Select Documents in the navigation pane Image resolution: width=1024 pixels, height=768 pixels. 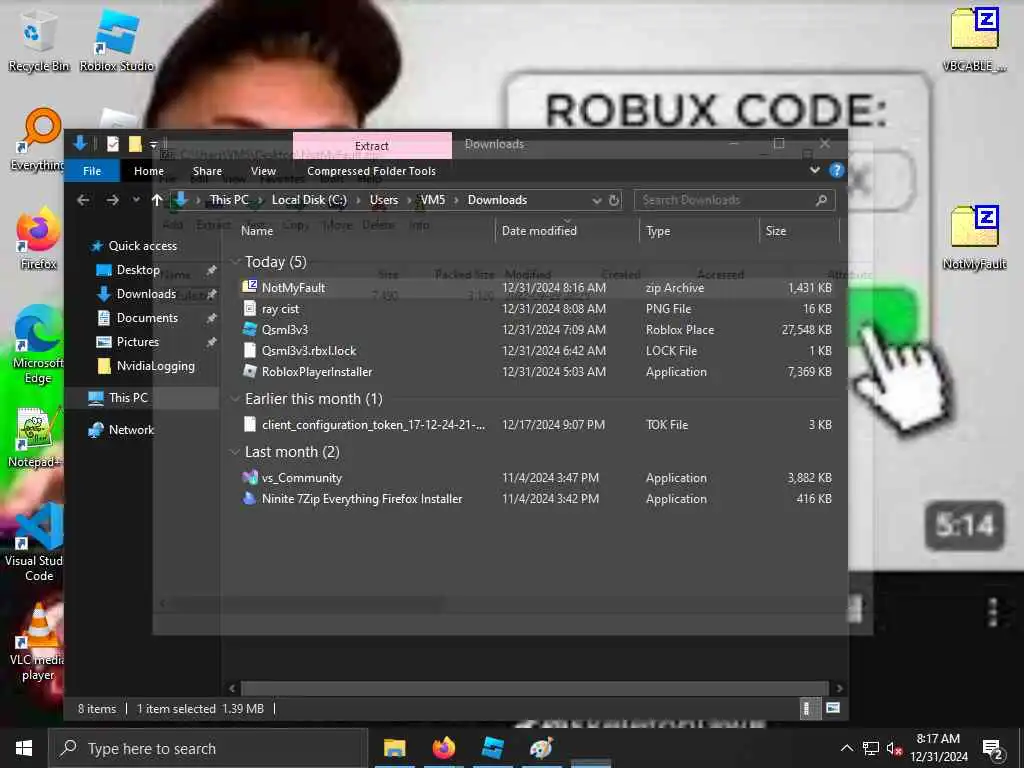[x=147, y=318]
